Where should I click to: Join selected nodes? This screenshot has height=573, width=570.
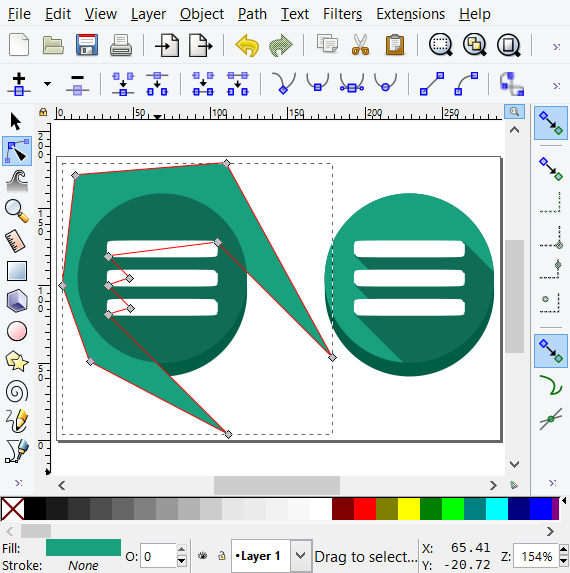point(123,84)
